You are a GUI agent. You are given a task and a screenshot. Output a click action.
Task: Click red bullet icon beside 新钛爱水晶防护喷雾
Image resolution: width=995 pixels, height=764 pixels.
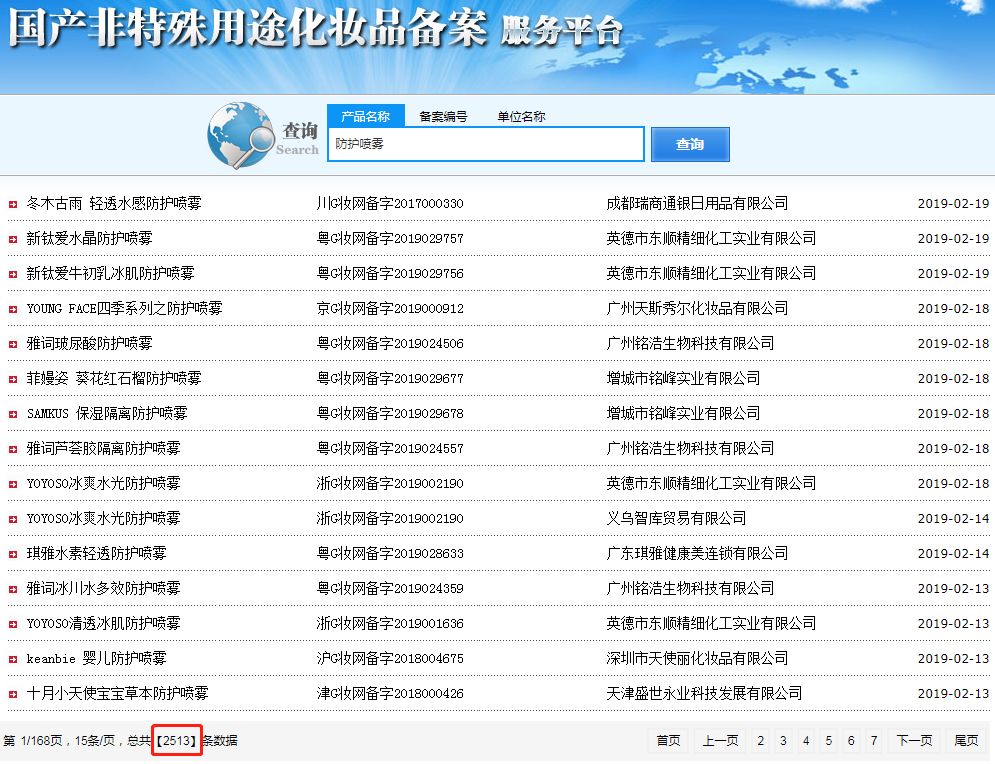coord(13,239)
